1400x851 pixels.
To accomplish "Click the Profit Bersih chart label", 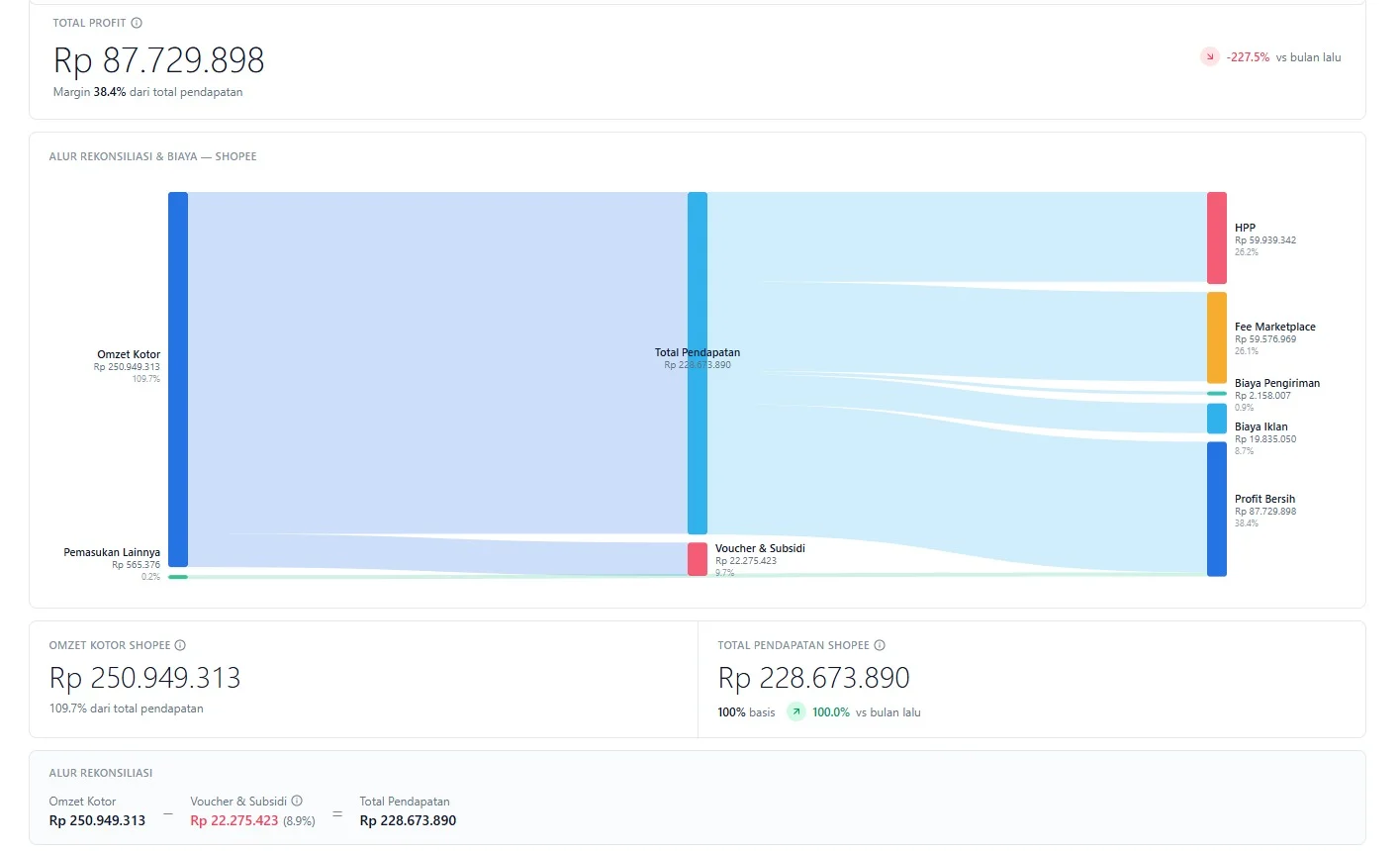I will coord(1264,499).
